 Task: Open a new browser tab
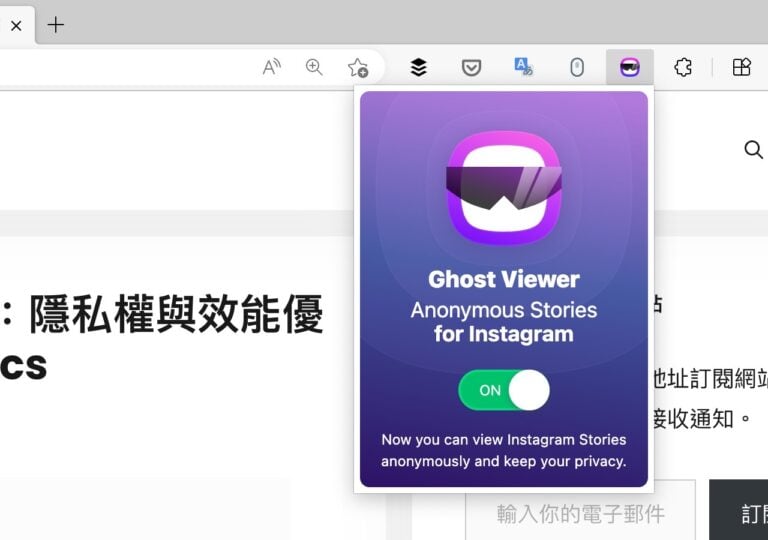coord(56,25)
